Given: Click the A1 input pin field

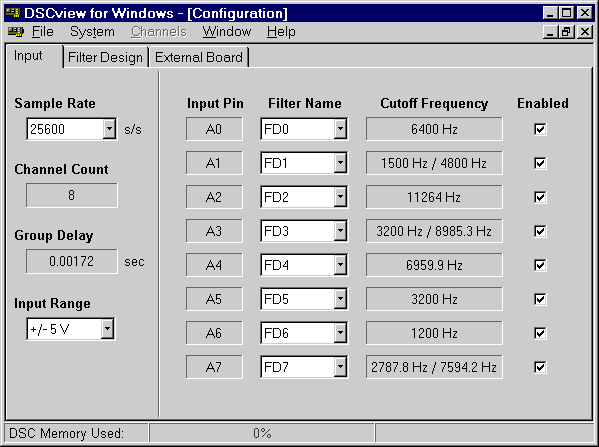Looking at the screenshot, I should tap(214, 163).
